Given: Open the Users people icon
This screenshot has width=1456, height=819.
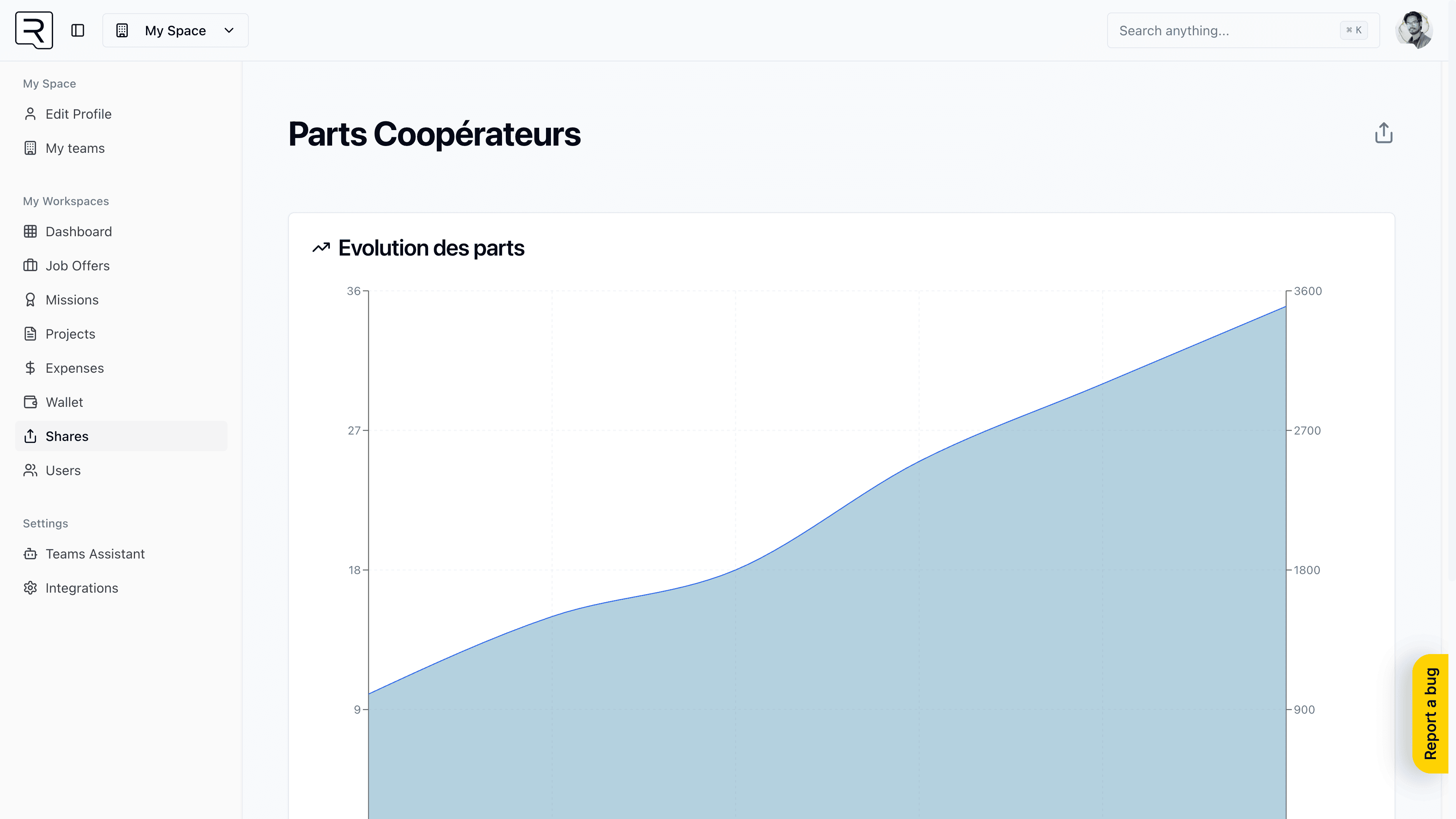Looking at the screenshot, I should pos(30,470).
